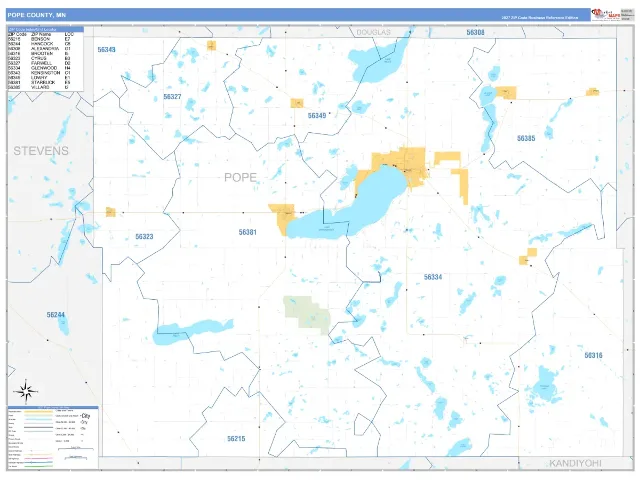Click the ALEXANDRIA row in ZIP index
This screenshot has width=640, height=480.
pyautogui.click(x=40, y=49)
